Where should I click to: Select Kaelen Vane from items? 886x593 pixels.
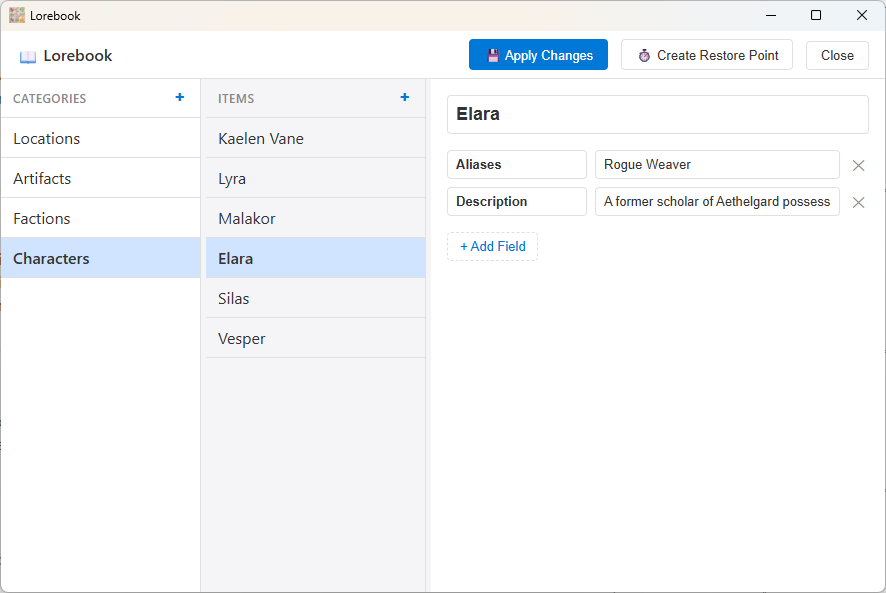click(x=315, y=138)
